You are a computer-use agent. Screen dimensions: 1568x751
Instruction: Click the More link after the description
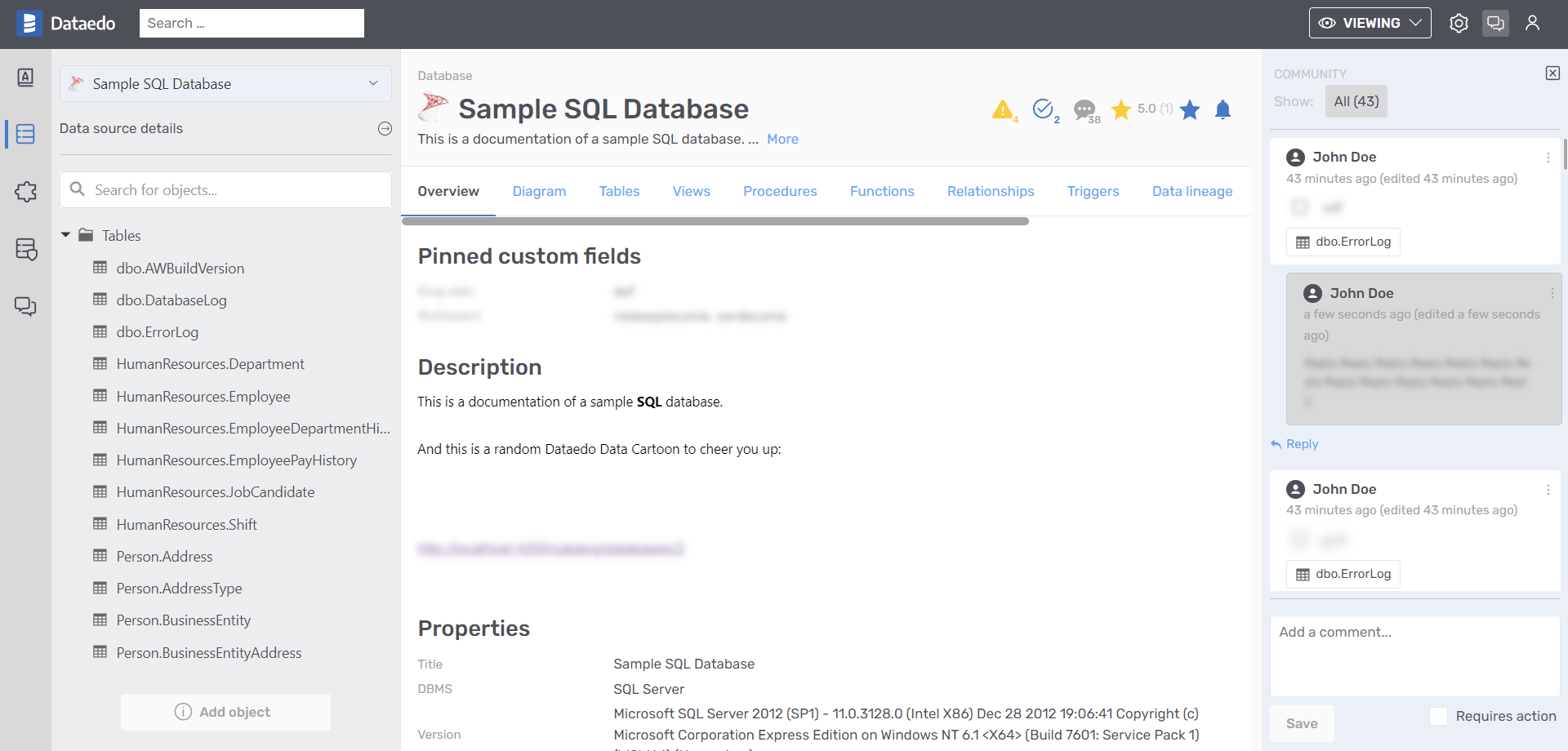pyautogui.click(x=782, y=139)
